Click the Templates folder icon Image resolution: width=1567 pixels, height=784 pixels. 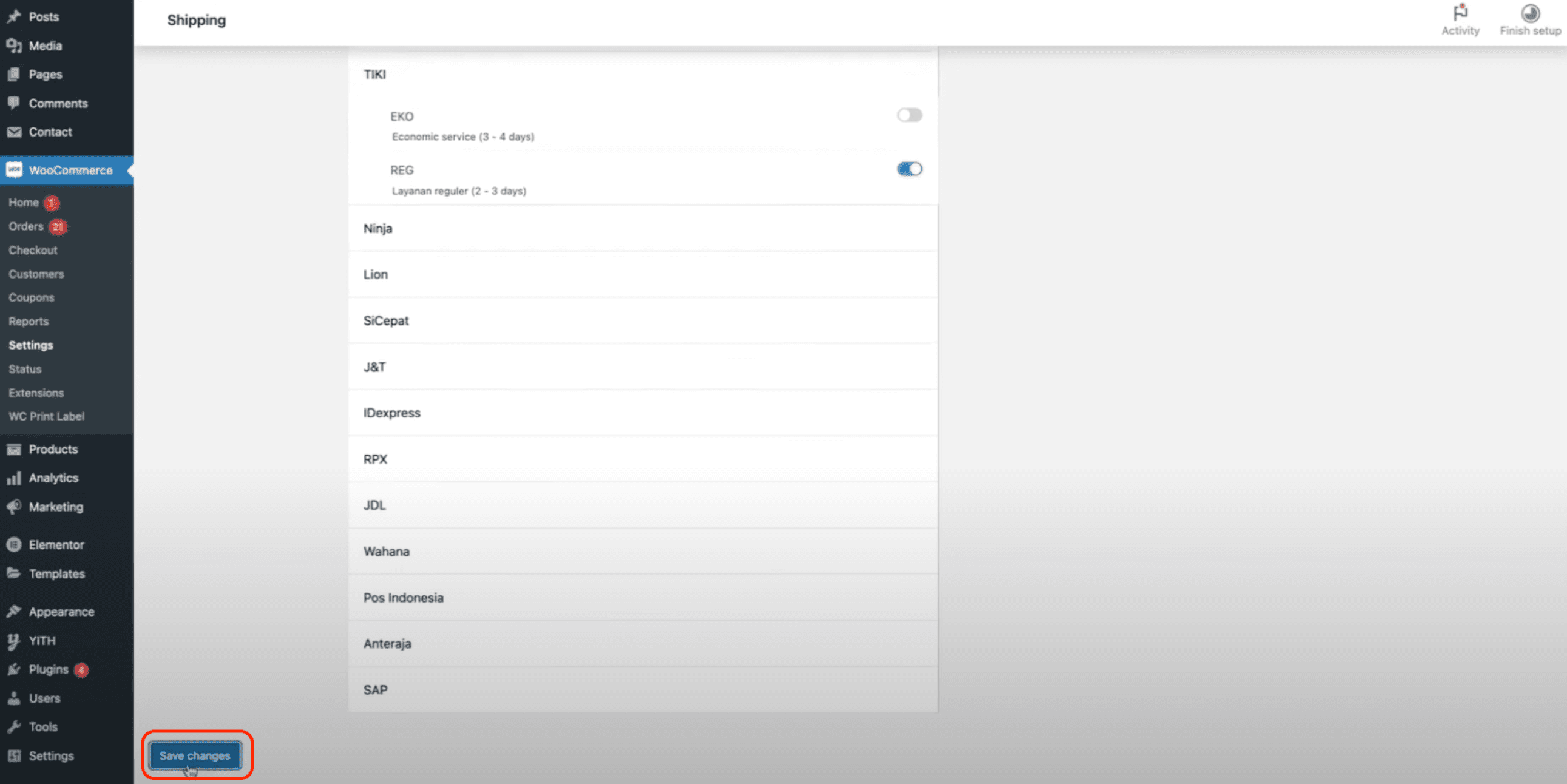pyautogui.click(x=14, y=573)
